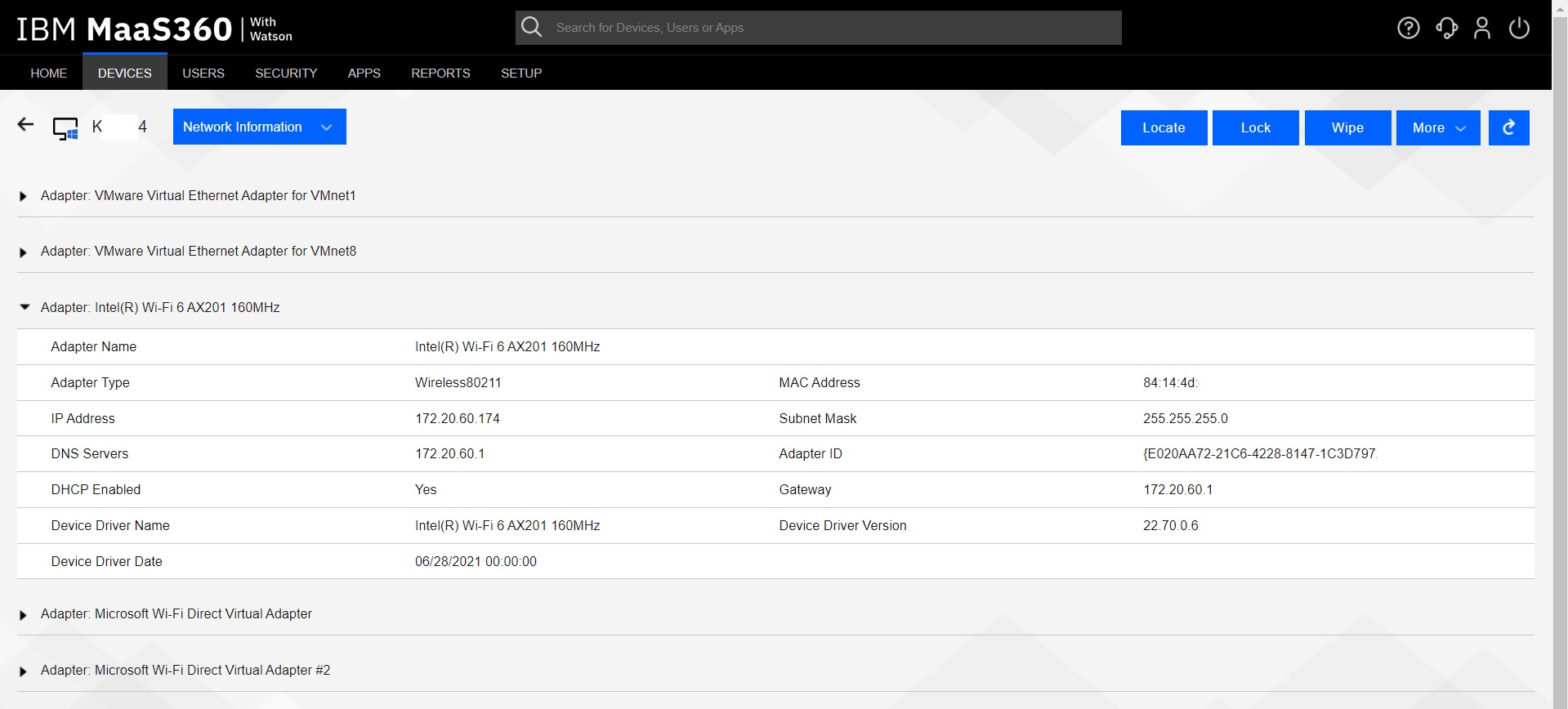Click the Adapter Type label

point(90,382)
